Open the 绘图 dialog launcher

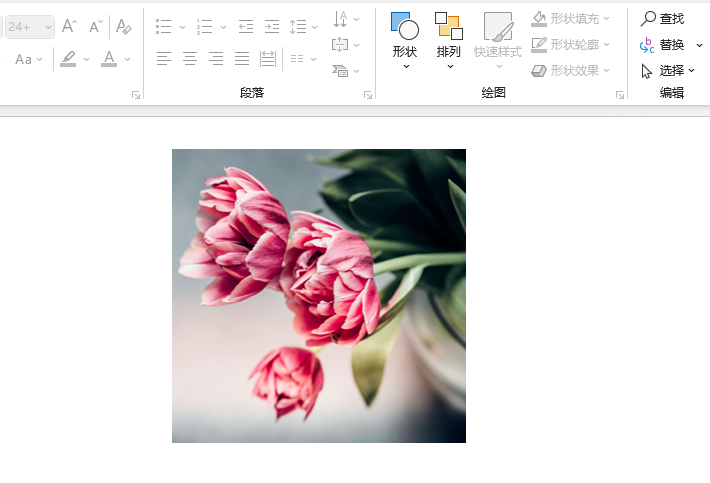[620, 95]
